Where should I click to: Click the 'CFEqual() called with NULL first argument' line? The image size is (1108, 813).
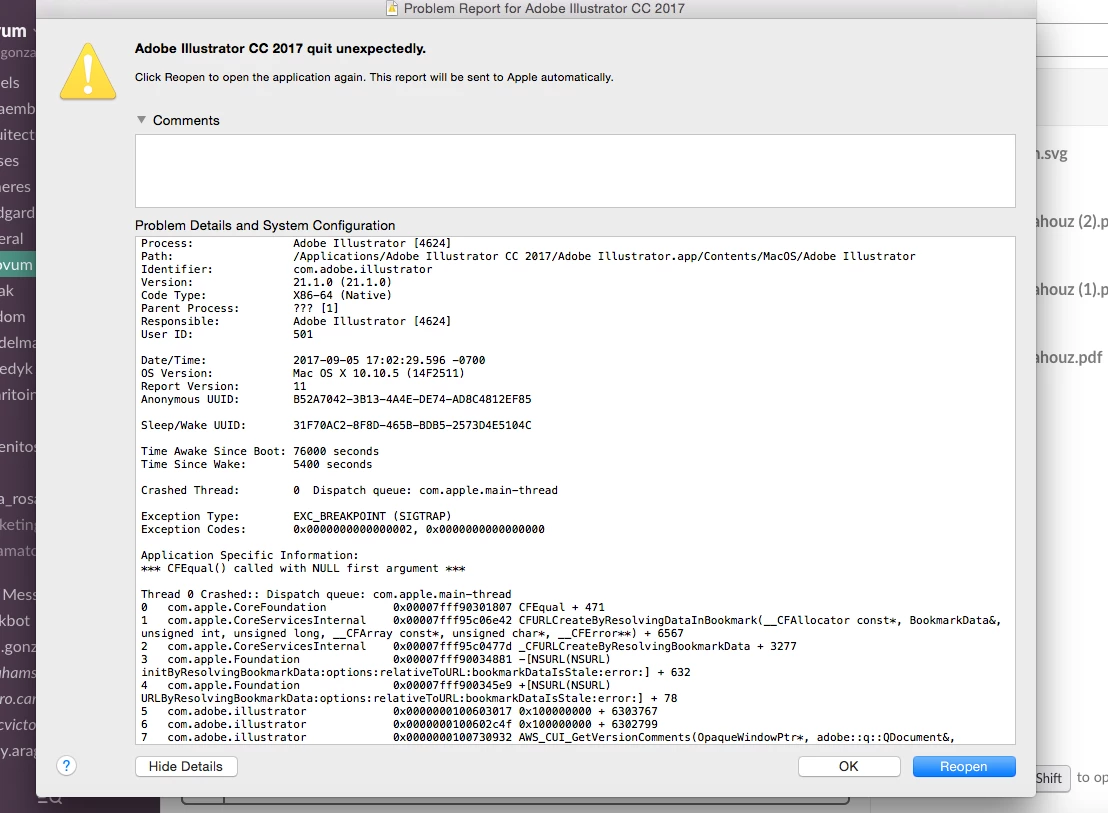(x=302, y=568)
